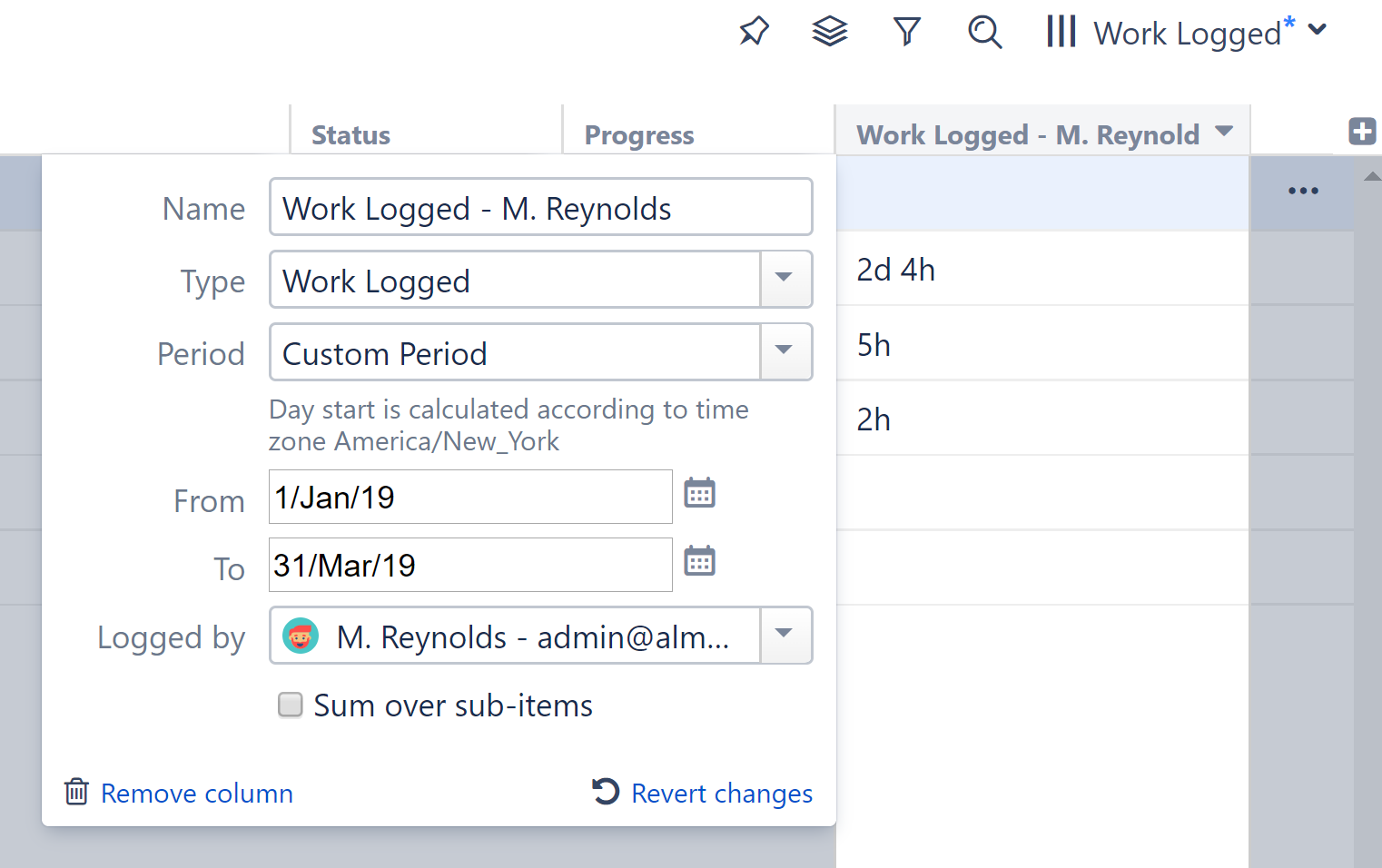
Task: Click inside the Name field
Action: pyautogui.click(x=540, y=207)
